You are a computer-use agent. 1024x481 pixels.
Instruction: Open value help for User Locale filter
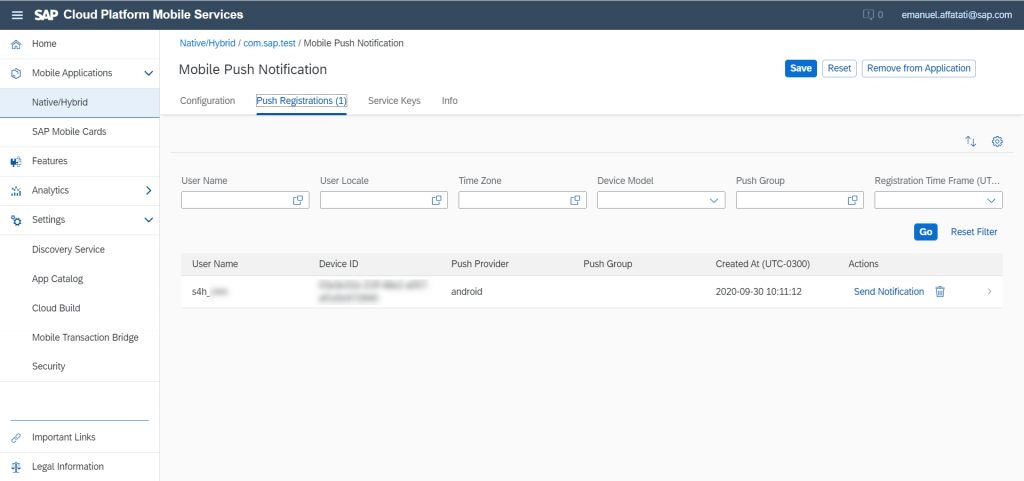click(x=436, y=200)
